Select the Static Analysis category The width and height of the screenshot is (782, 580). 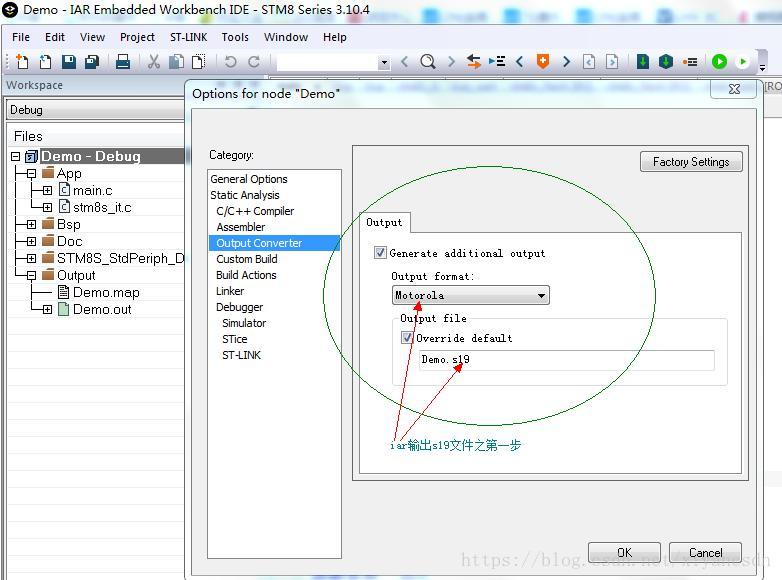[x=244, y=195]
